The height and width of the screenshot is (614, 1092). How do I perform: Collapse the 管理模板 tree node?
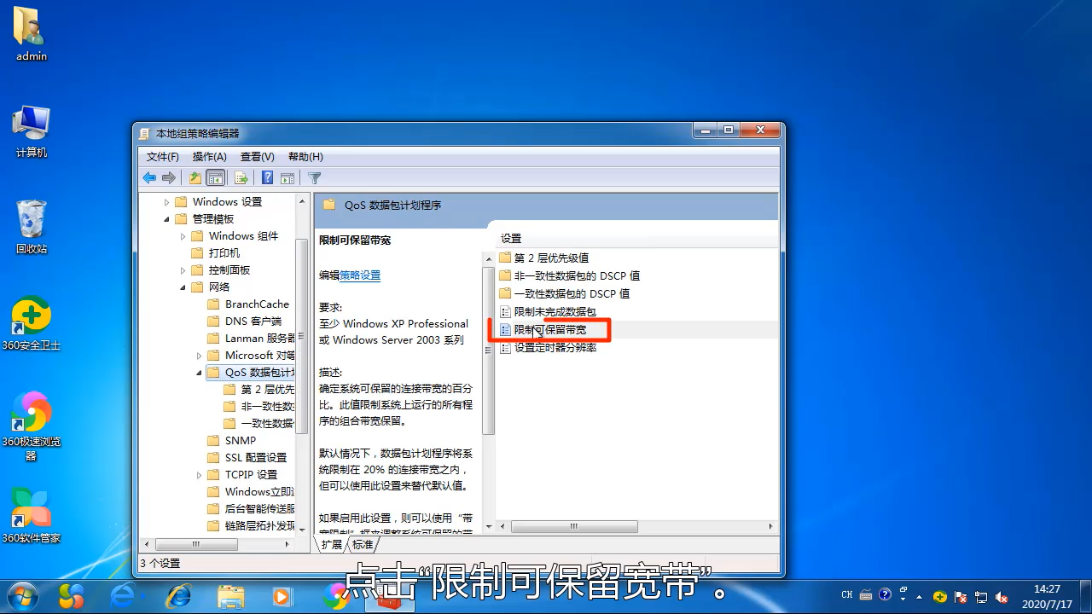click(x=167, y=219)
